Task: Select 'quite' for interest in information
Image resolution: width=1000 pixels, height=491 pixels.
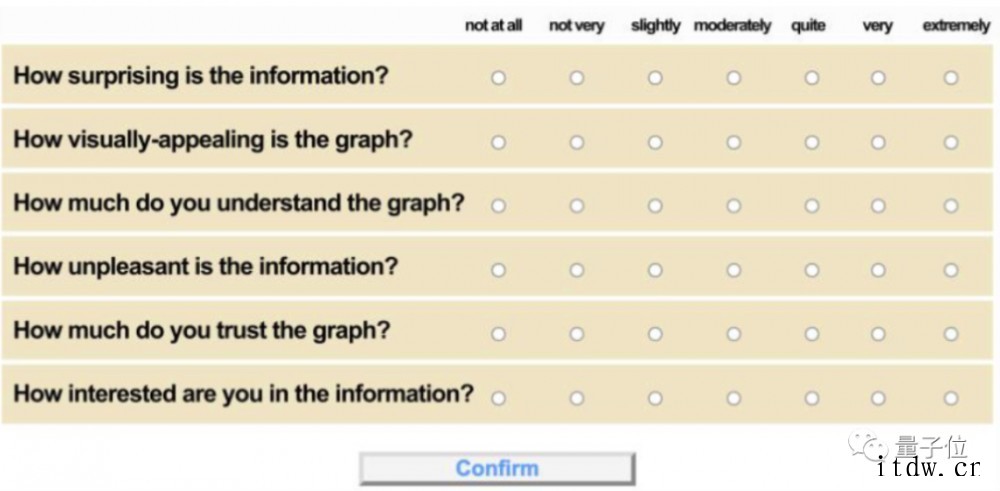Action: tap(811, 399)
